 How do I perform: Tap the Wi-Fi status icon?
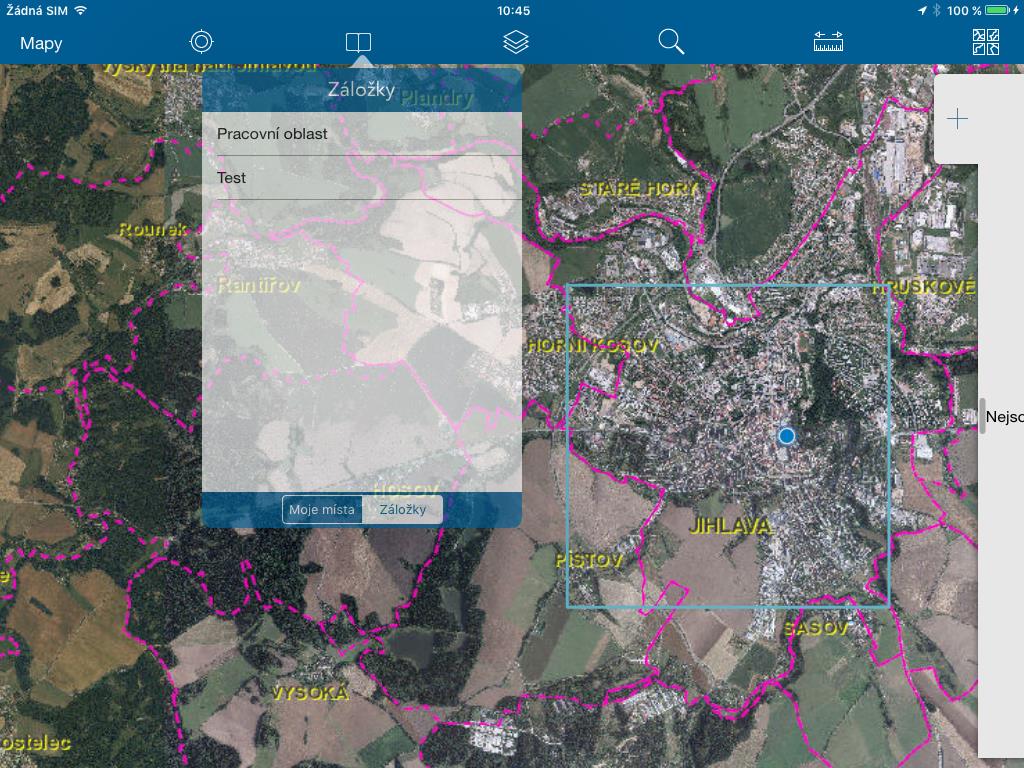click(x=80, y=10)
